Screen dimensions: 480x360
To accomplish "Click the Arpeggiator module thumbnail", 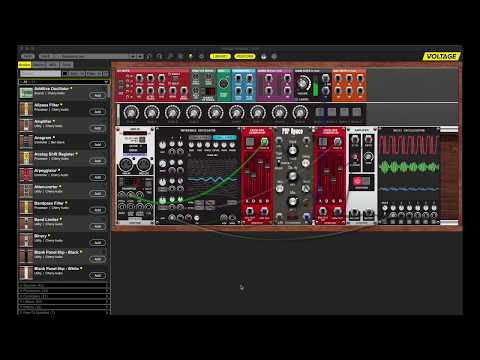I will [26, 174].
